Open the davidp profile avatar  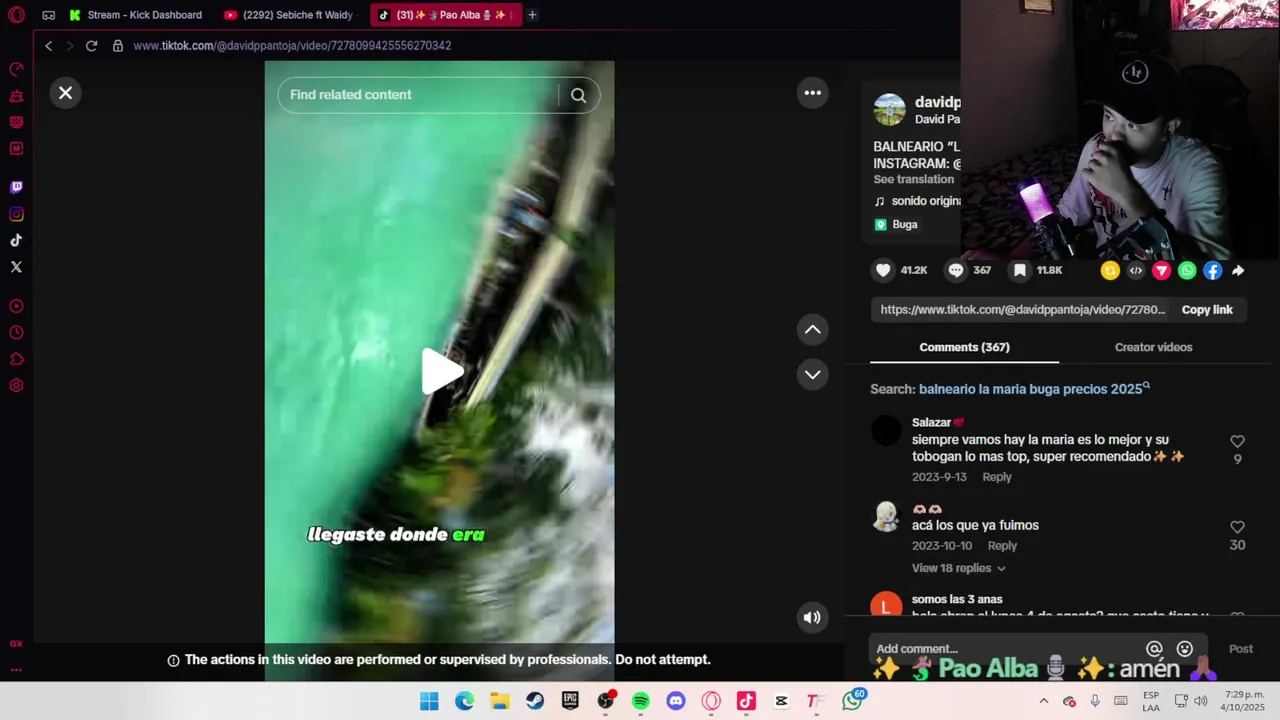[x=889, y=110]
